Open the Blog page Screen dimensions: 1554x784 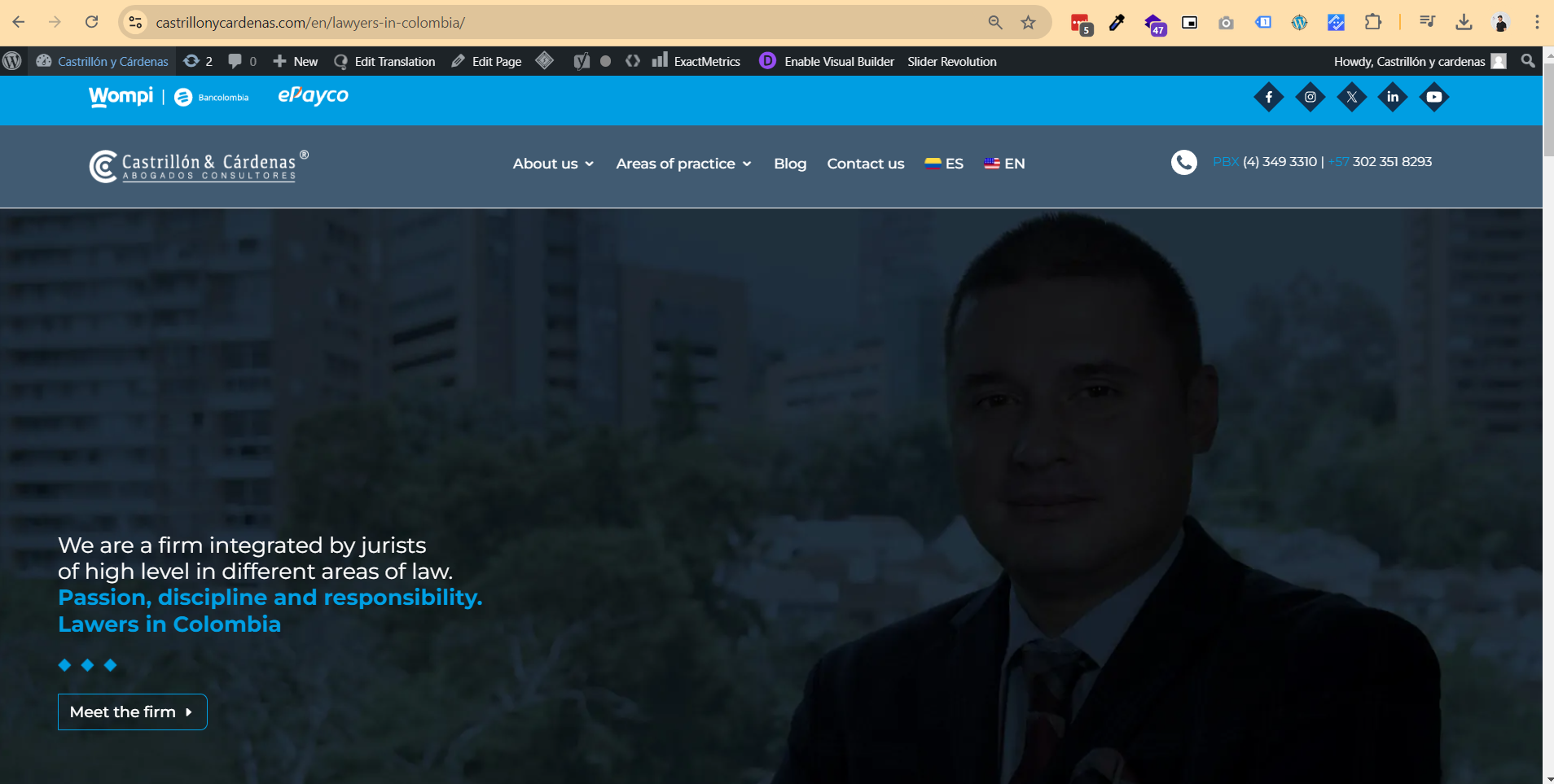(x=790, y=164)
